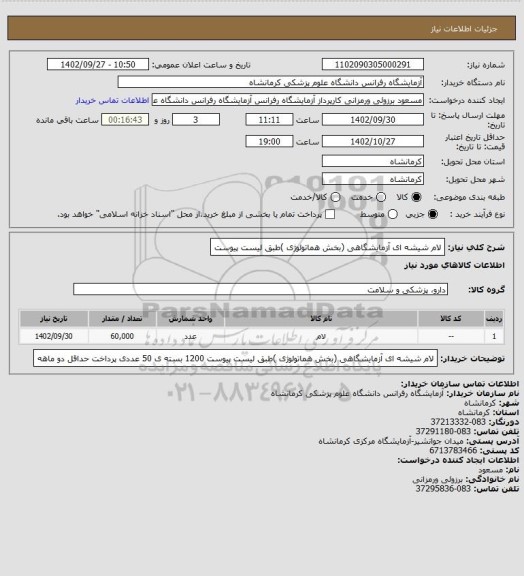
Task: Click the response deadline date 1402/09/30 field
Action: click(x=373, y=120)
